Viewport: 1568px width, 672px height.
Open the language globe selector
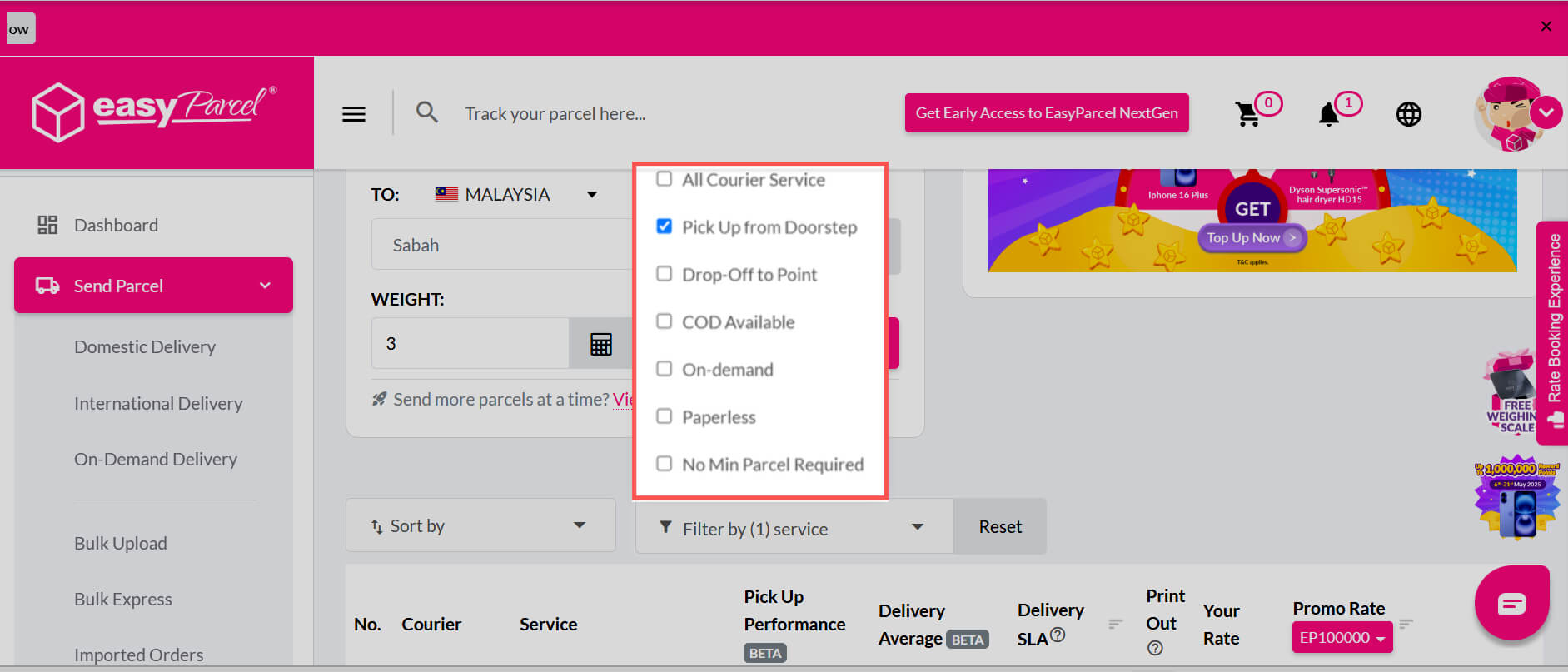[1408, 114]
